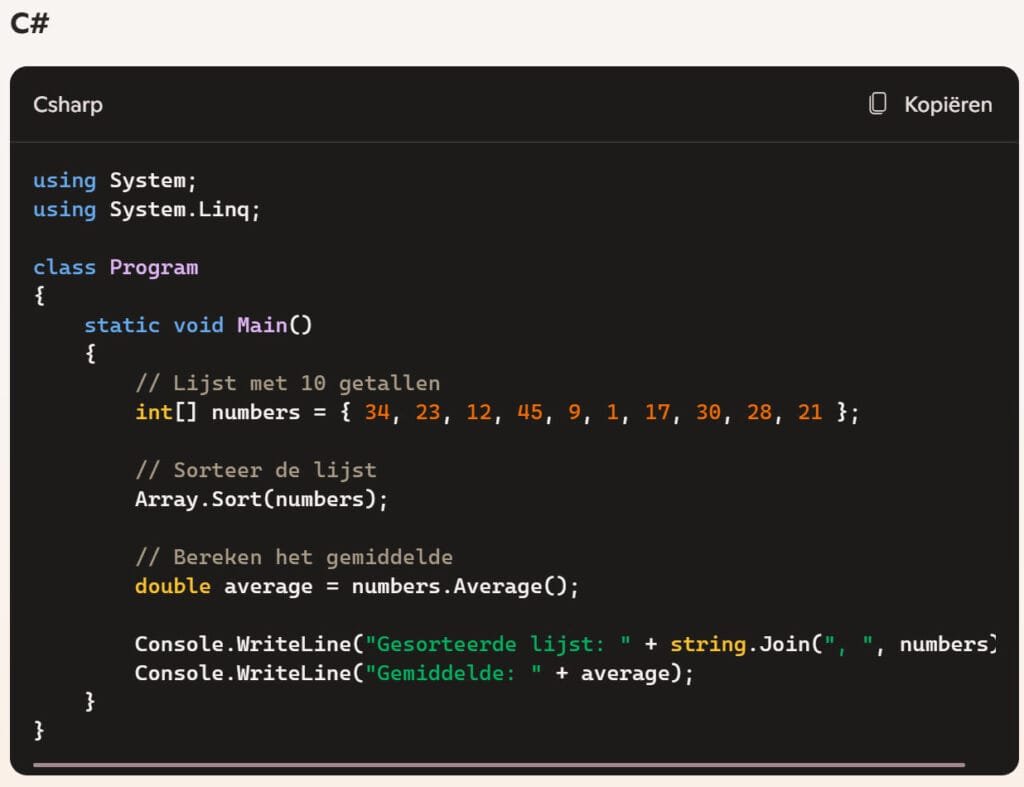The width and height of the screenshot is (1024, 787).
Task: Click the Main method name
Action: tap(262, 325)
